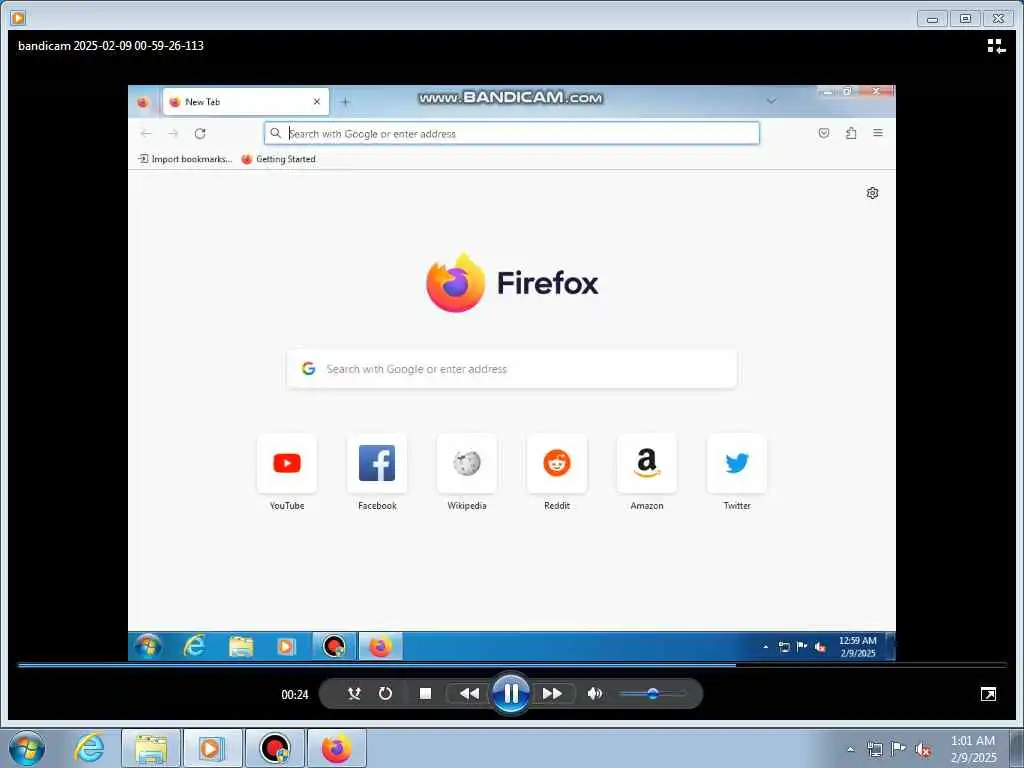Screen dimensions: 1024x768
Task: Click the fast forward button
Action: [x=552, y=694]
